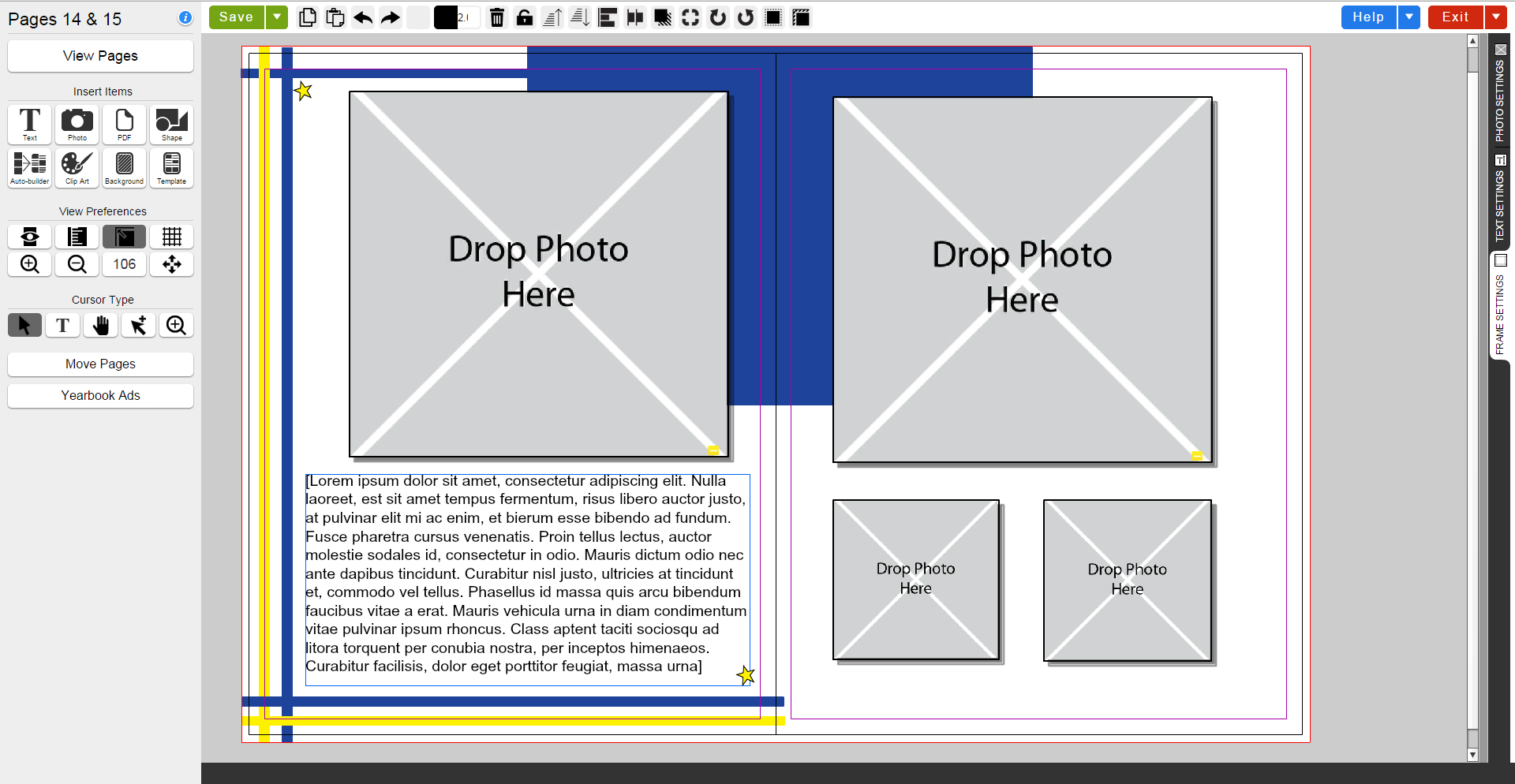The height and width of the screenshot is (784, 1515).
Task: Toggle the grid display
Action: click(x=171, y=237)
